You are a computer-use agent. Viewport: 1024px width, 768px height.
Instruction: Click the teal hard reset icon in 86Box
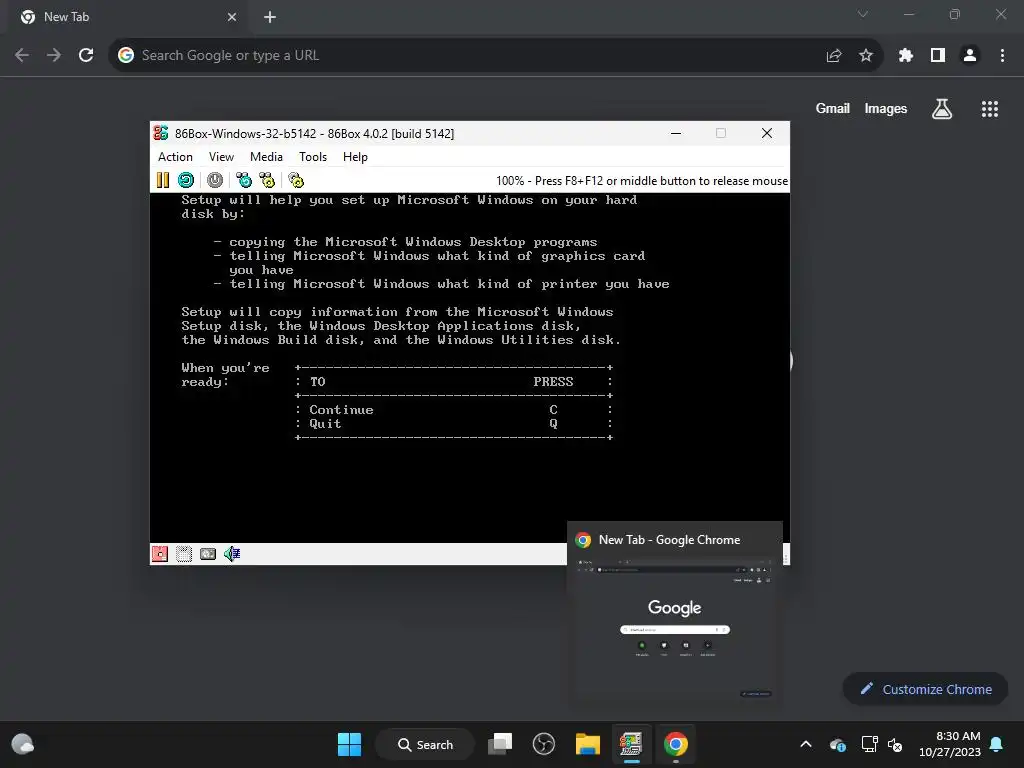tap(186, 180)
